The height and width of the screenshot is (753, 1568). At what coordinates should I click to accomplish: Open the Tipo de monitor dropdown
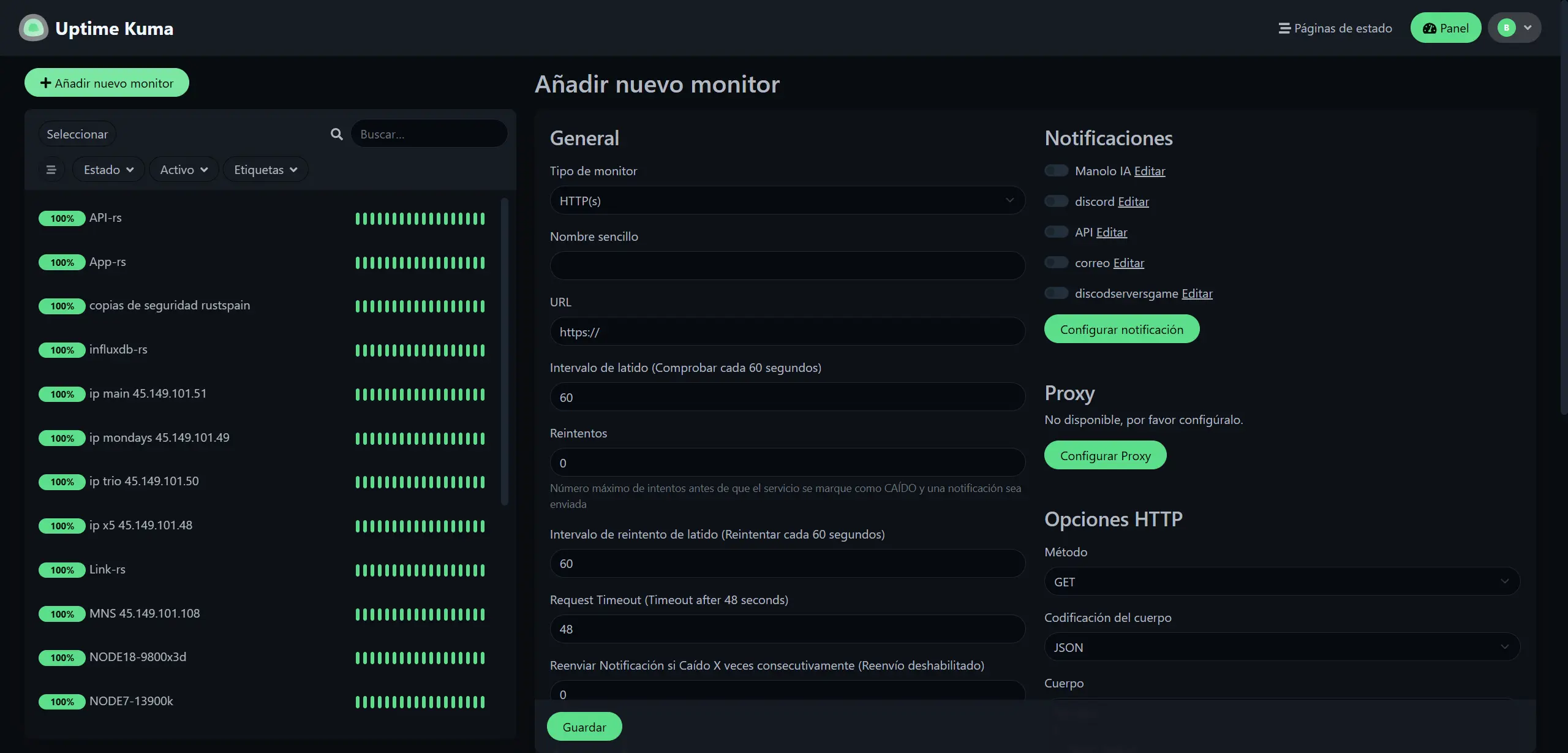click(x=788, y=200)
